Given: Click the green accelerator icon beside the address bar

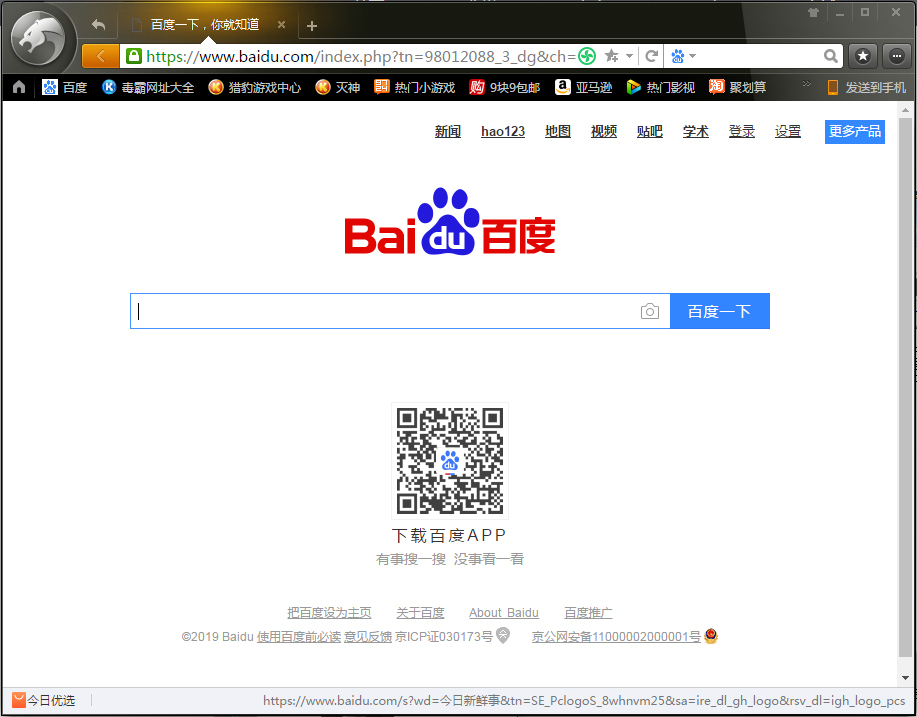Looking at the screenshot, I should (x=587, y=56).
